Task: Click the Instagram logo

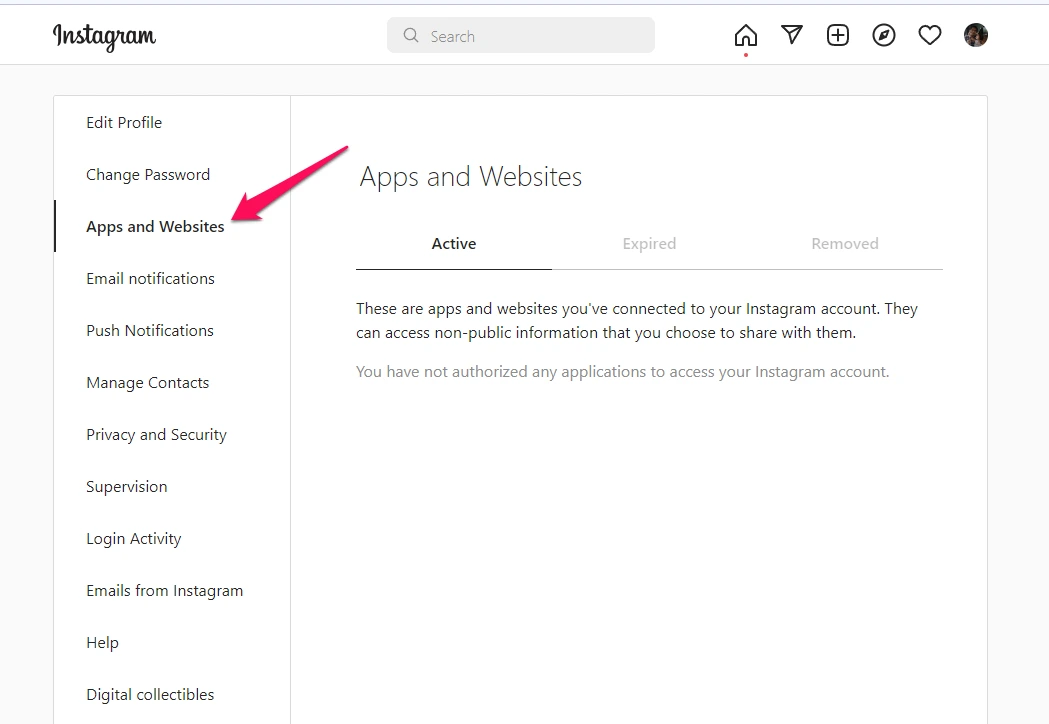Action: click(x=104, y=37)
